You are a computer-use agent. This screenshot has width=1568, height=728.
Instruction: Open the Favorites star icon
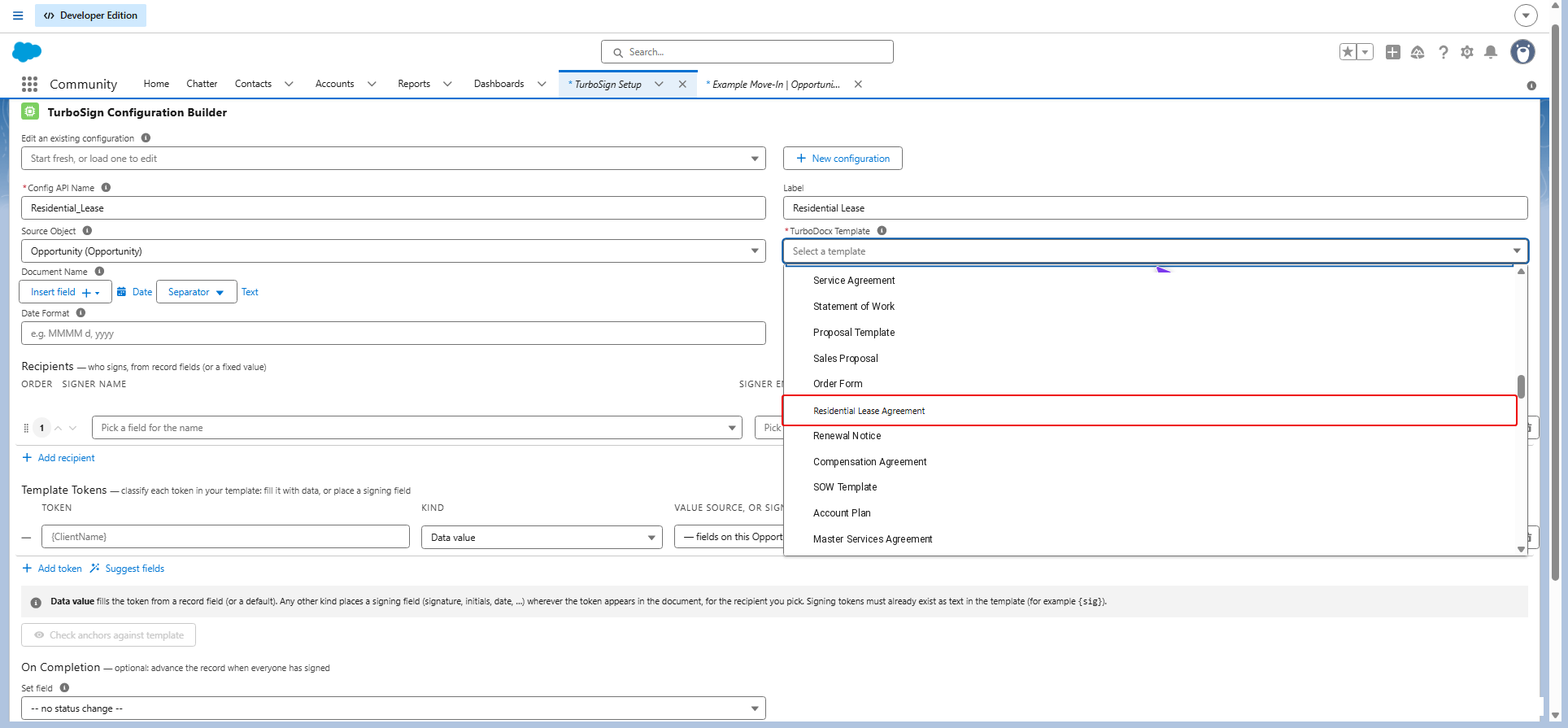pyautogui.click(x=1348, y=52)
